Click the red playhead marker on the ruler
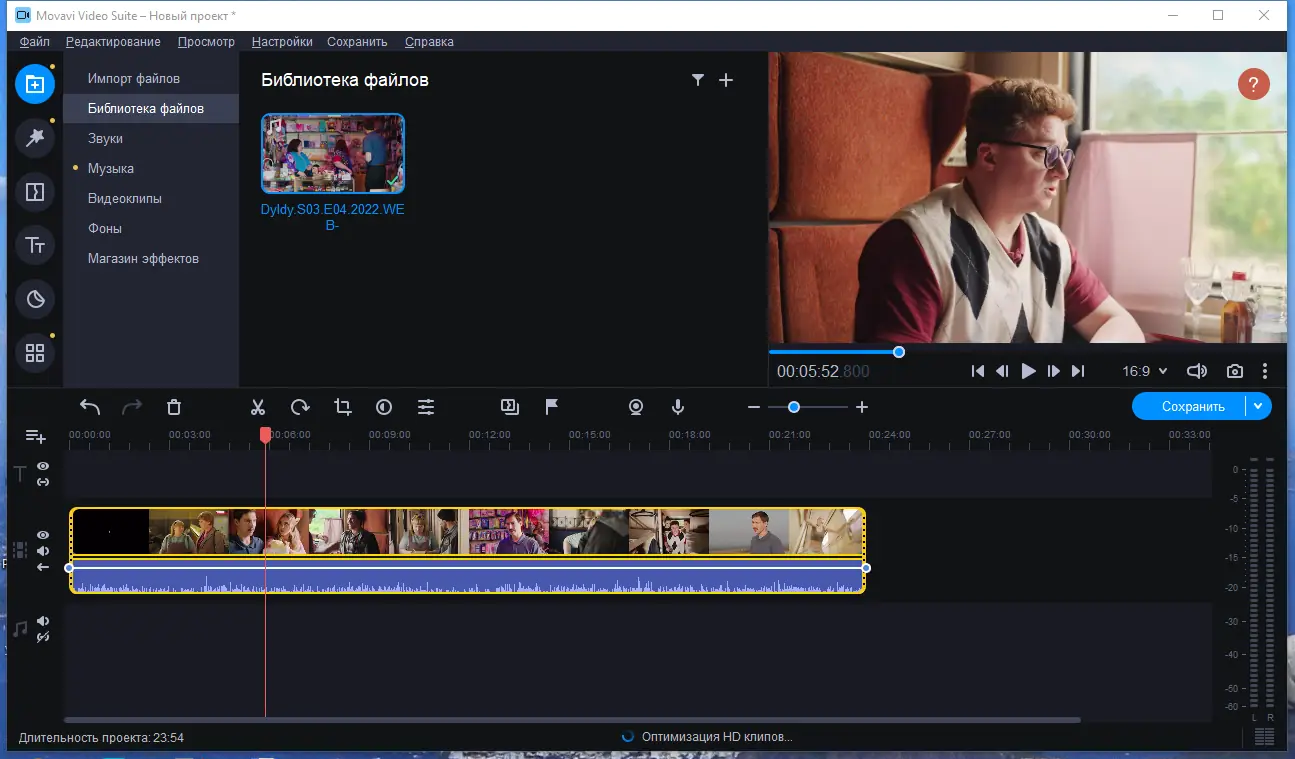Image resolution: width=1295 pixels, height=759 pixels. pyautogui.click(x=265, y=435)
